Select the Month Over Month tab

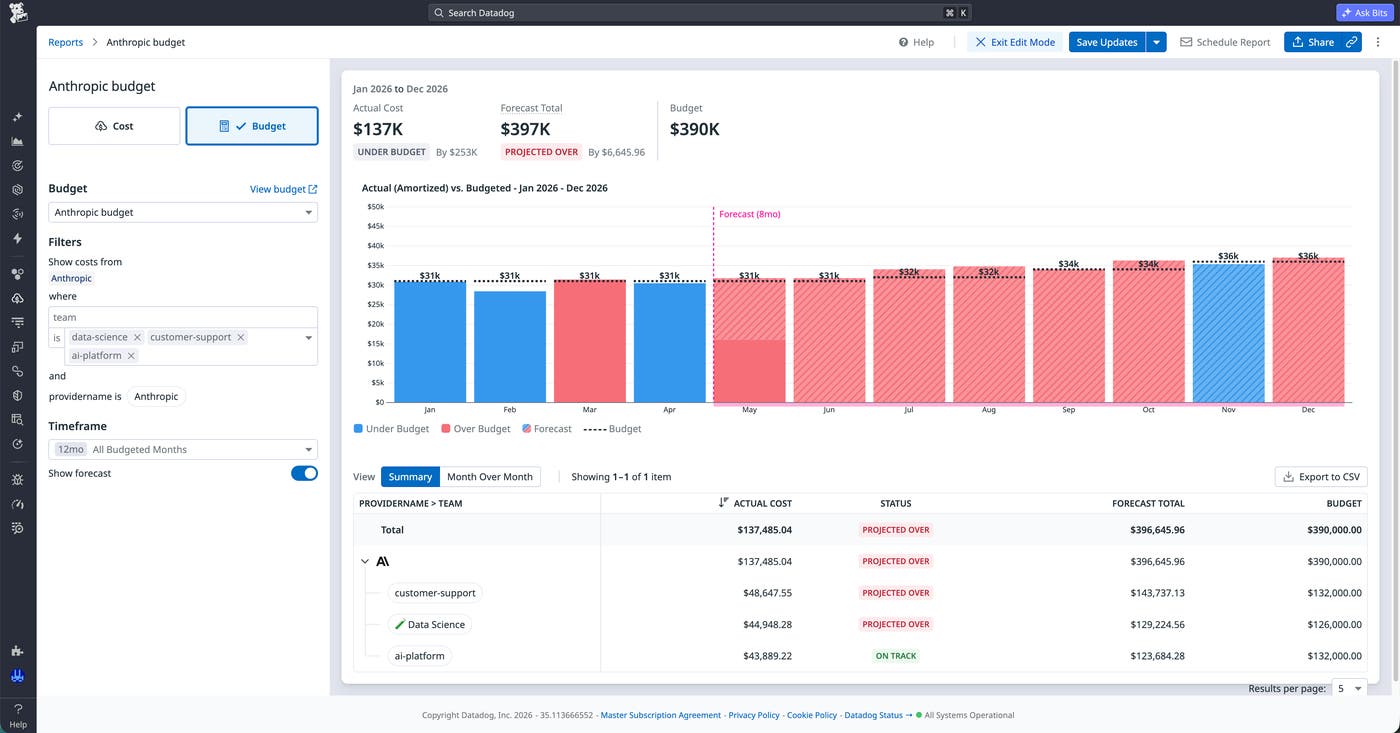pyautogui.click(x=490, y=477)
